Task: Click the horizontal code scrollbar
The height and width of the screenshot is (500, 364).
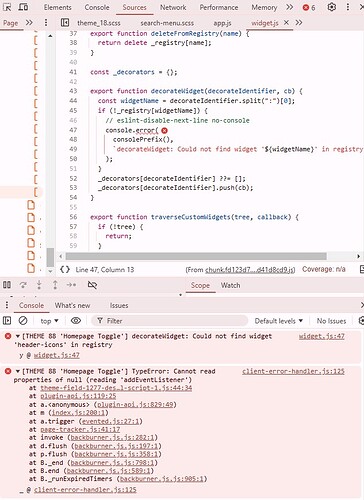Action: pos(196,256)
